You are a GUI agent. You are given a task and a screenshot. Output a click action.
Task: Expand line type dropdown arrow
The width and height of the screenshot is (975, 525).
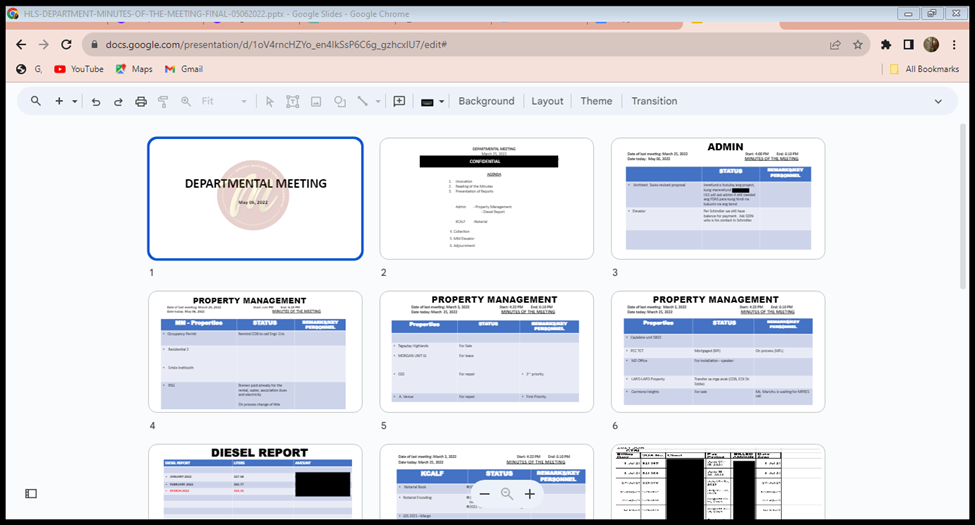coord(378,101)
